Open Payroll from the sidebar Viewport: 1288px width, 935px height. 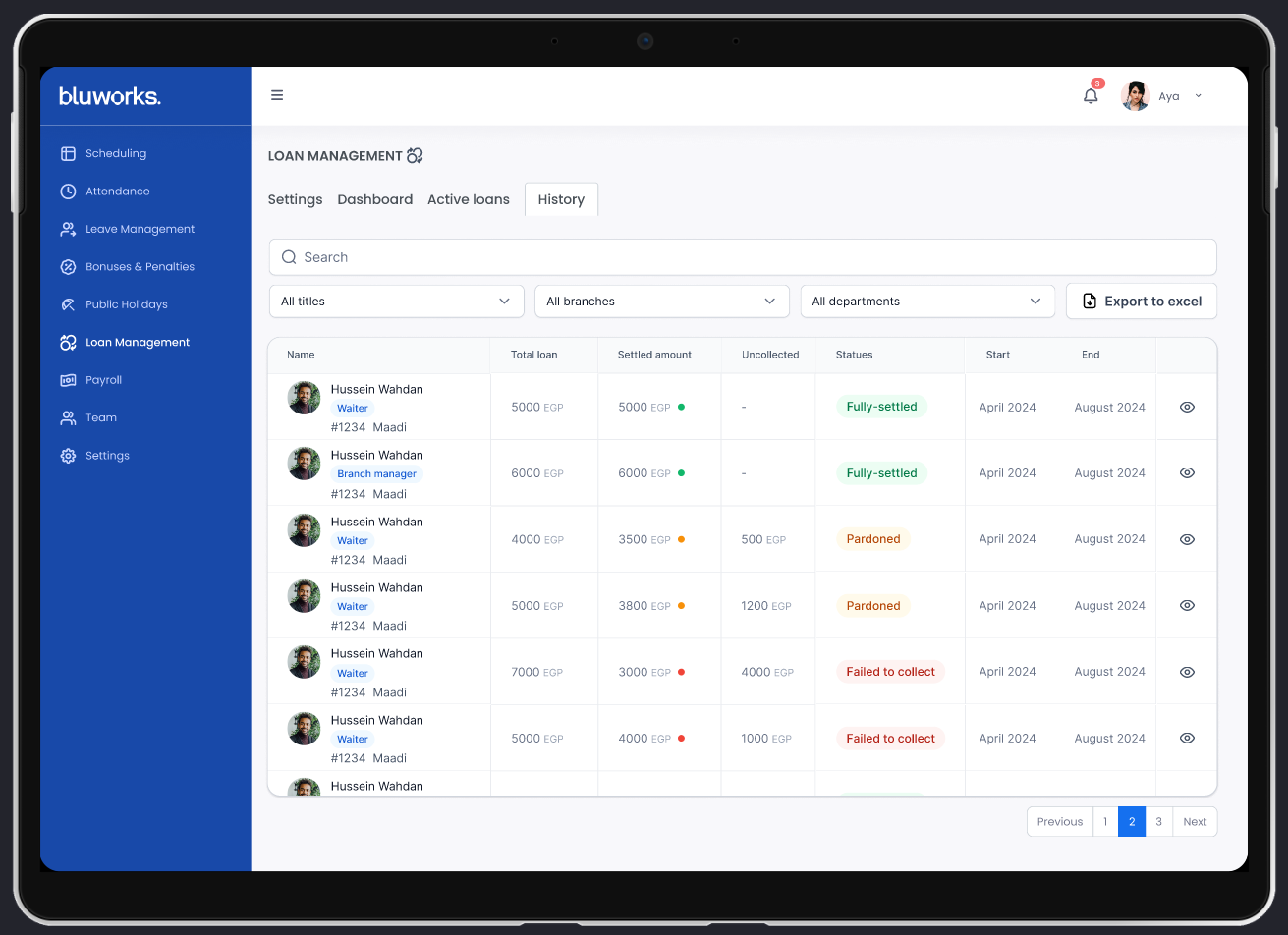click(x=103, y=380)
